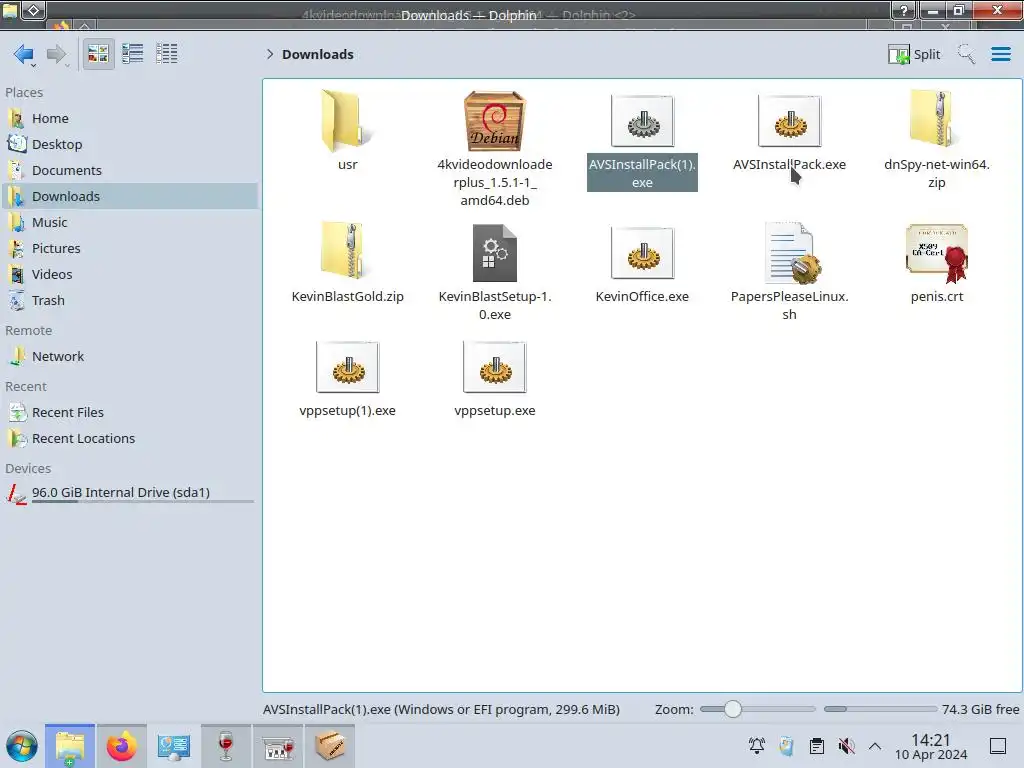This screenshot has height=768, width=1024.
Task: Select the certificate .crt file icon
Action: coord(936,253)
